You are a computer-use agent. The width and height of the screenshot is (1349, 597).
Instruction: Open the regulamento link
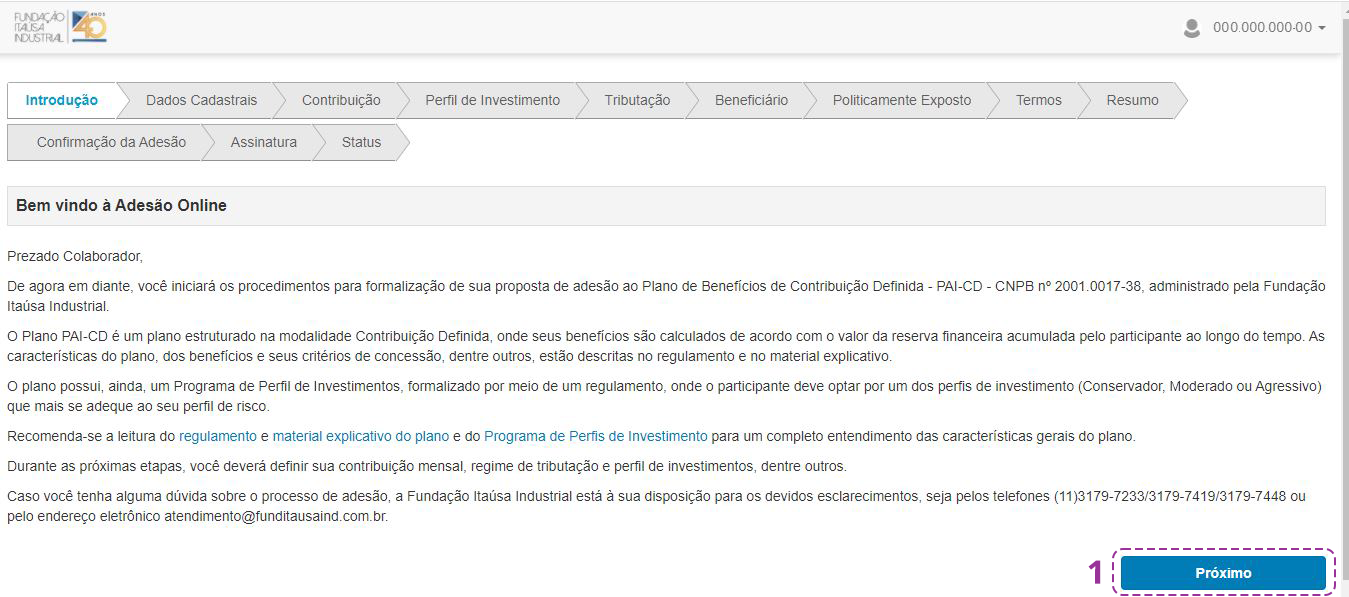click(217, 436)
